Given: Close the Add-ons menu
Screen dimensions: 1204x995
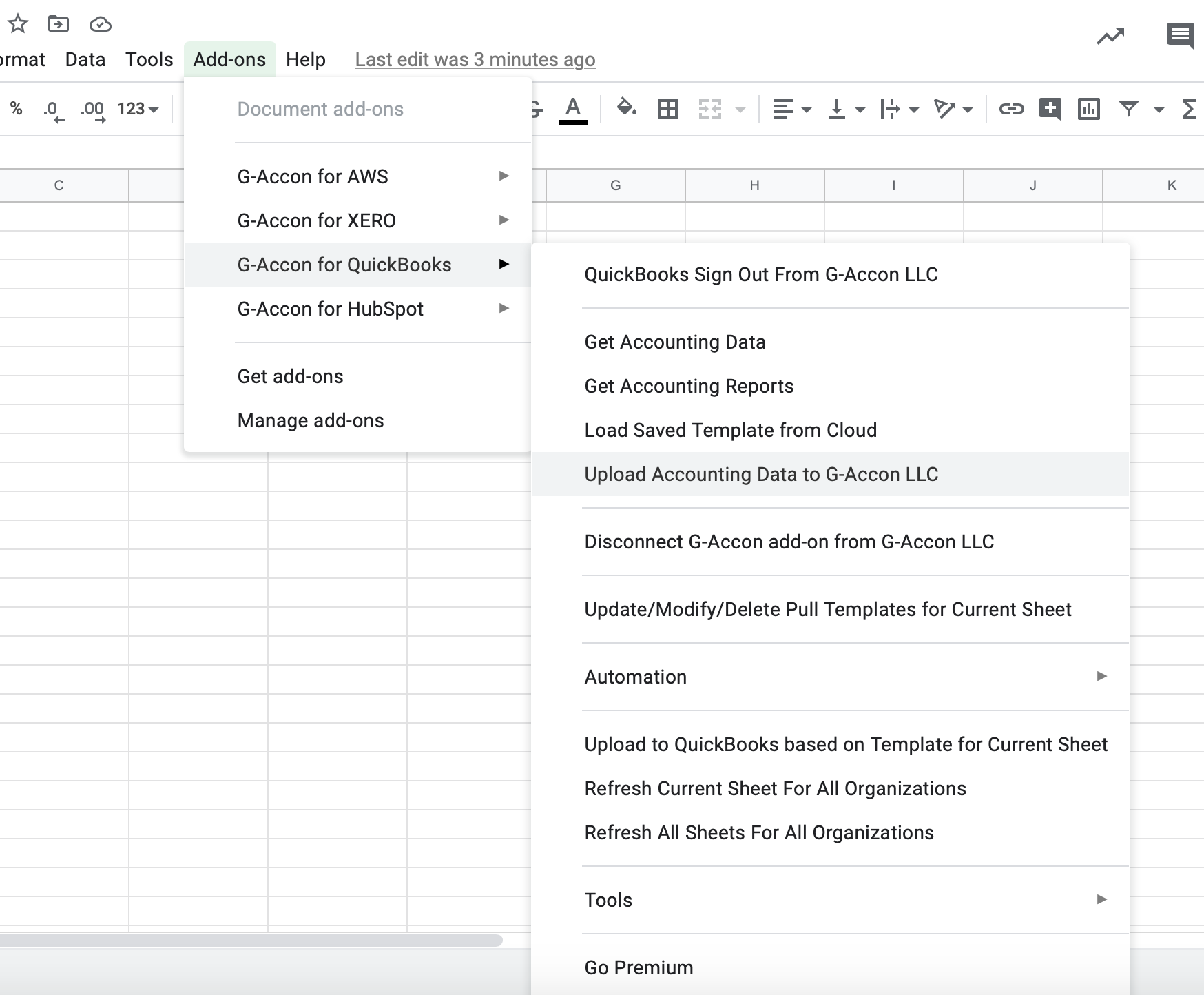Looking at the screenshot, I should 229,59.
